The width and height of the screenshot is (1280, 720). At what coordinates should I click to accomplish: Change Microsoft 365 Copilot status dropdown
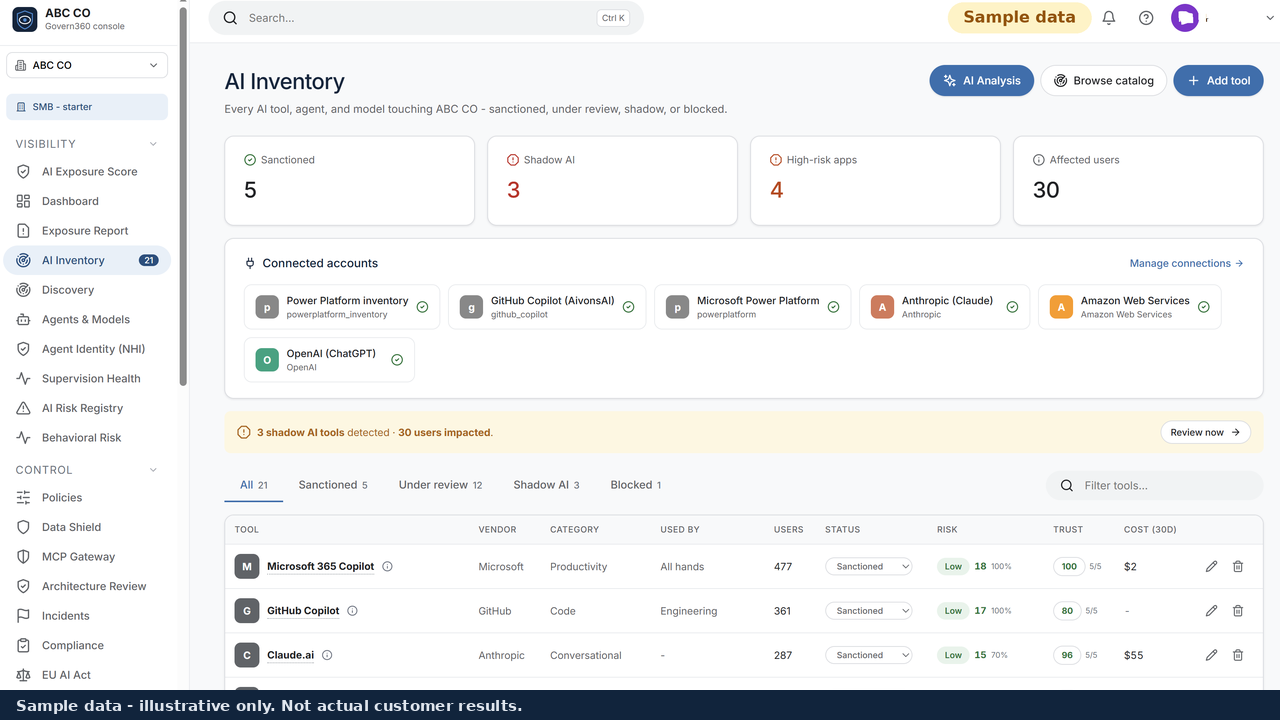coord(869,566)
